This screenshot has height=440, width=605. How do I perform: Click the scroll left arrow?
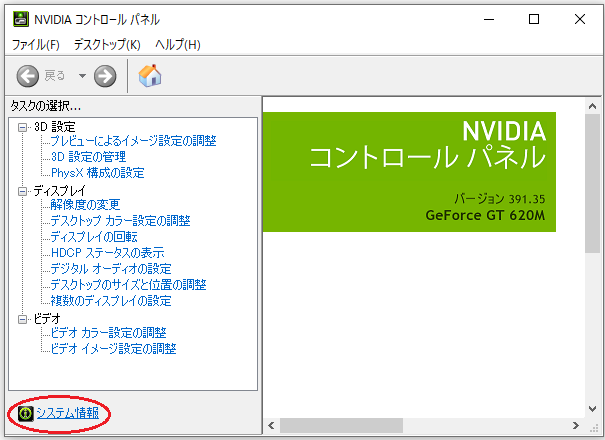click(271, 426)
